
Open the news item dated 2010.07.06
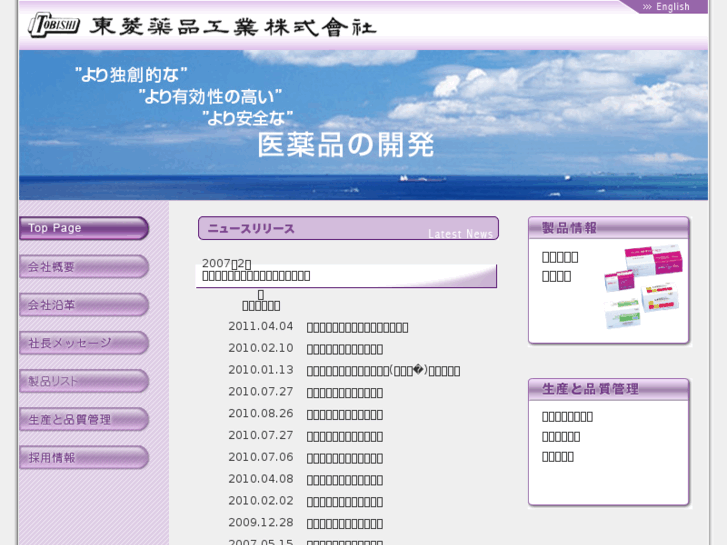[x=345, y=458]
